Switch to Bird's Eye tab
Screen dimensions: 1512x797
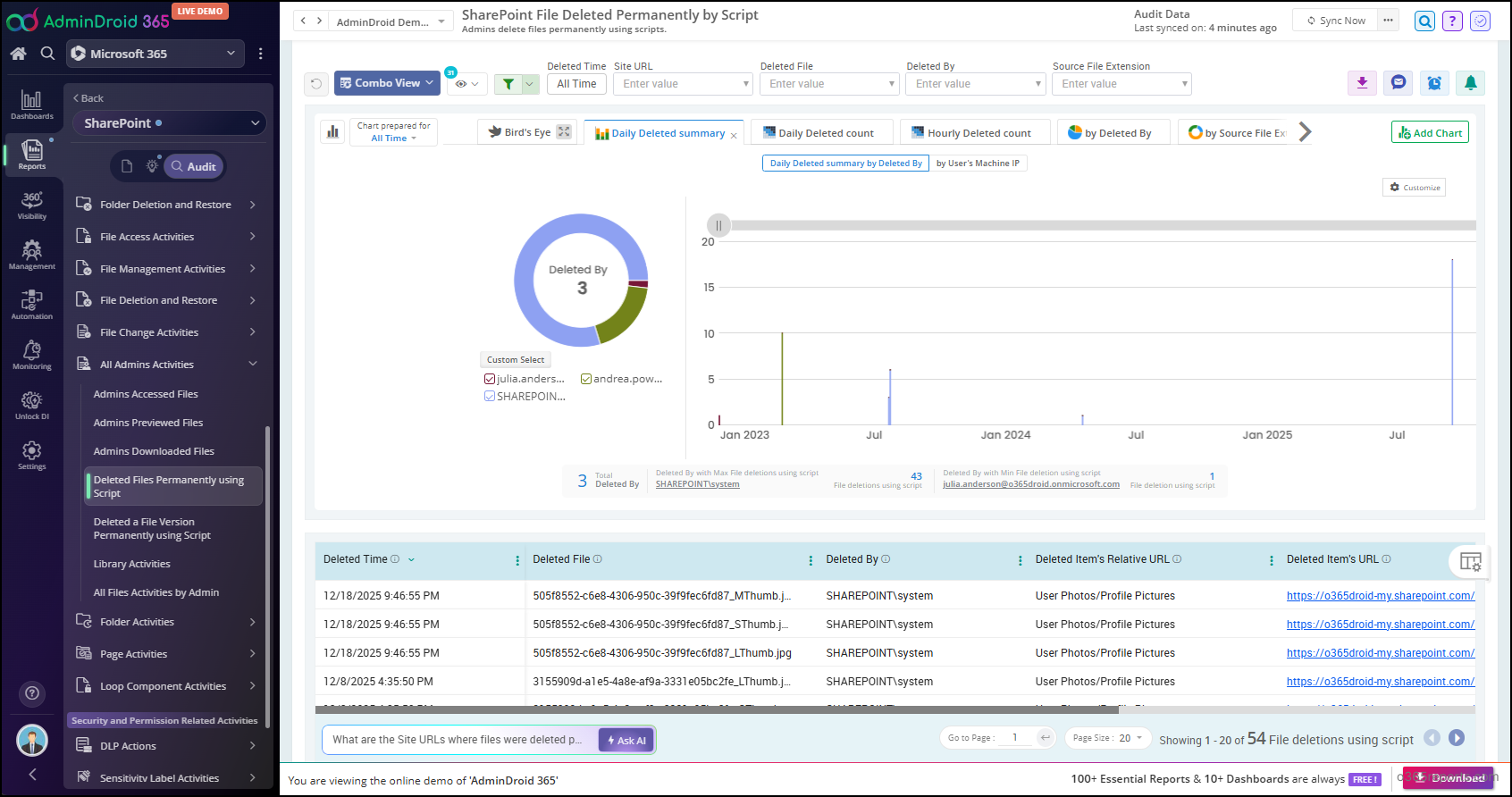point(527,132)
